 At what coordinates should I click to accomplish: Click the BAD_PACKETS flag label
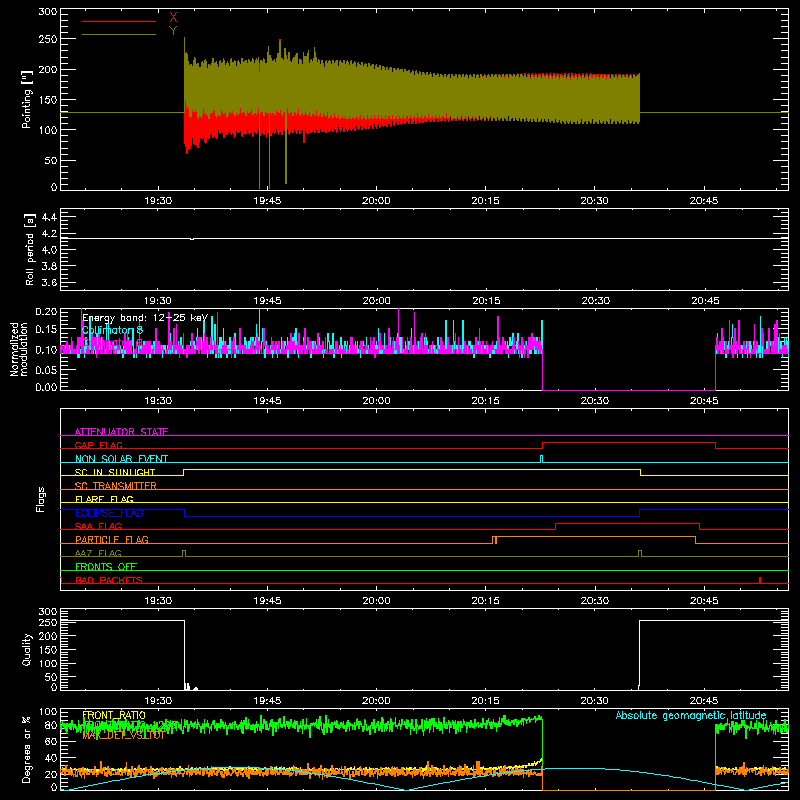pyautogui.click(x=109, y=580)
